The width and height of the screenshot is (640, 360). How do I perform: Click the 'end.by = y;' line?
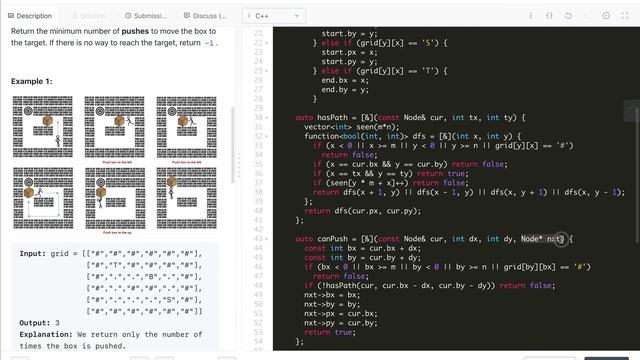tap(345, 90)
